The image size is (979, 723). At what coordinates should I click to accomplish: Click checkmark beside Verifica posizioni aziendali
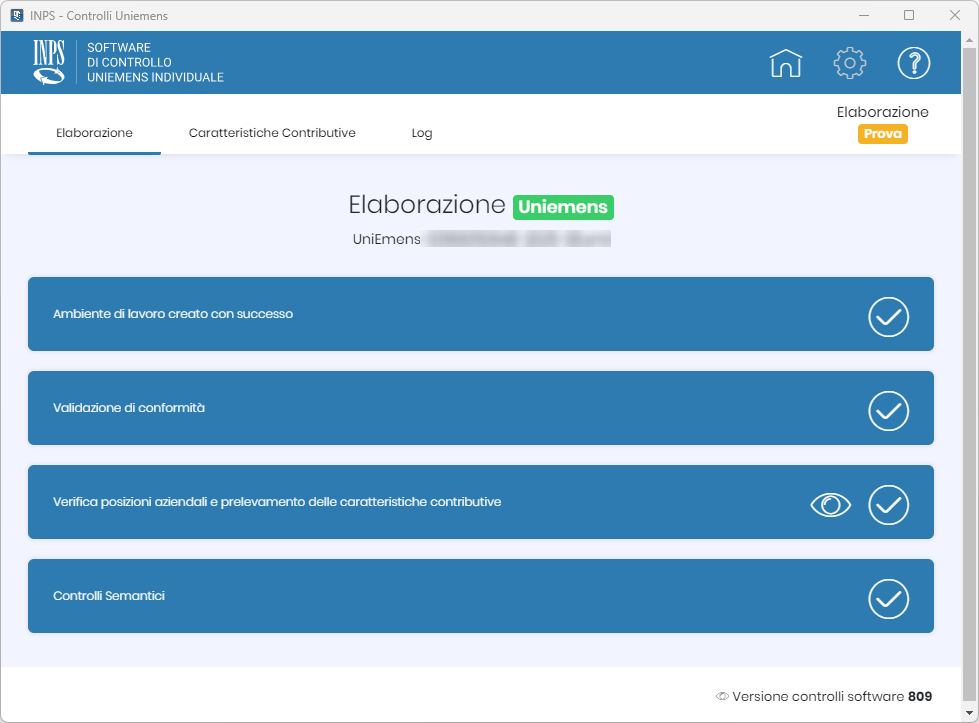[x=888, y=505]
